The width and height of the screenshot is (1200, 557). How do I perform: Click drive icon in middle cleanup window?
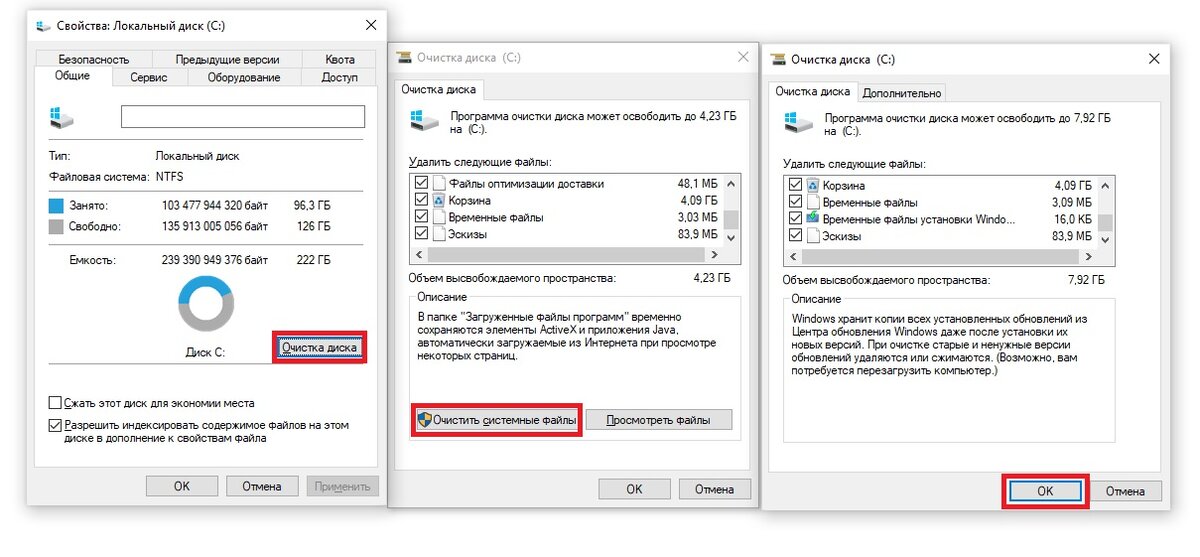(424, 122)
